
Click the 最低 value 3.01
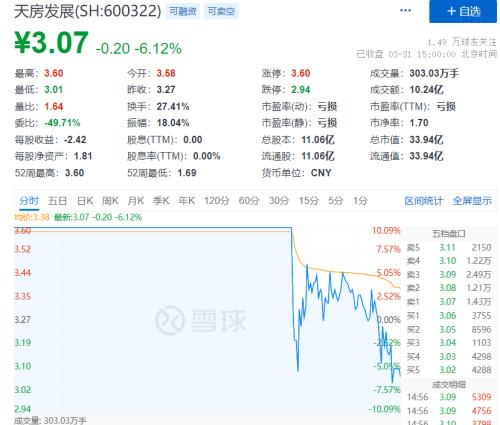[54, 90]
